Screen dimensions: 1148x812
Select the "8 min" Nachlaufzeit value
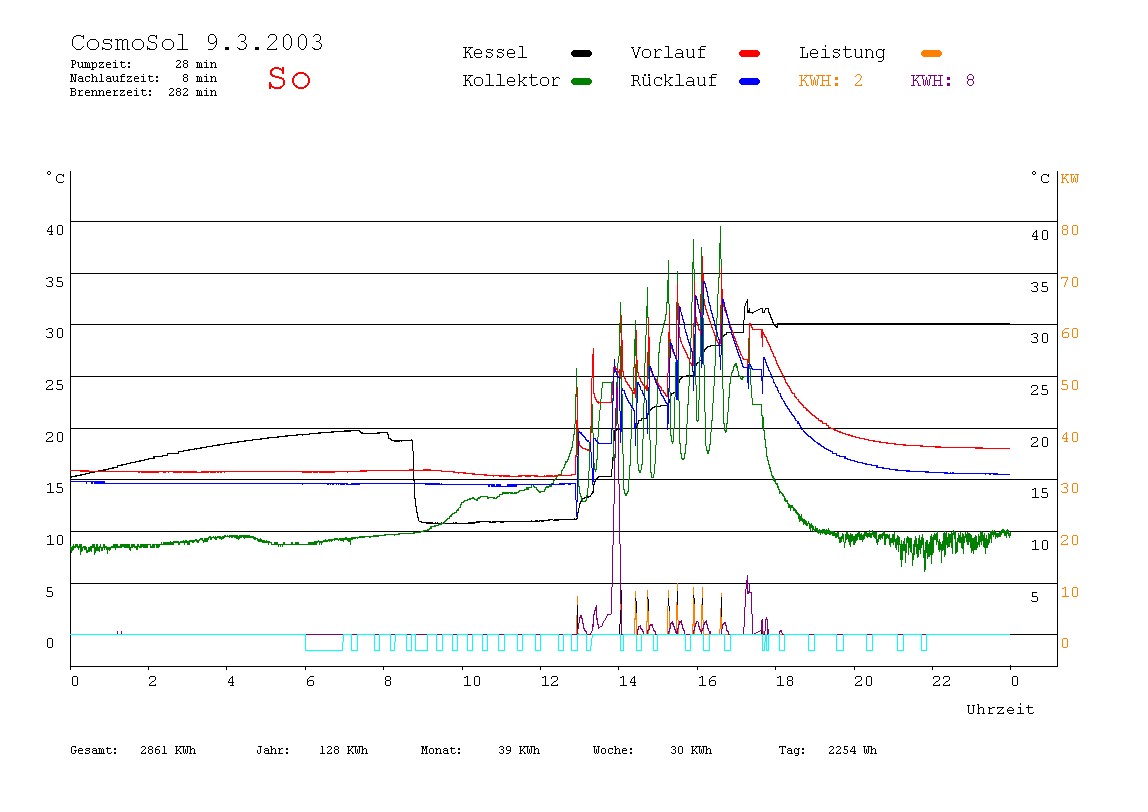tap(199, 78)
